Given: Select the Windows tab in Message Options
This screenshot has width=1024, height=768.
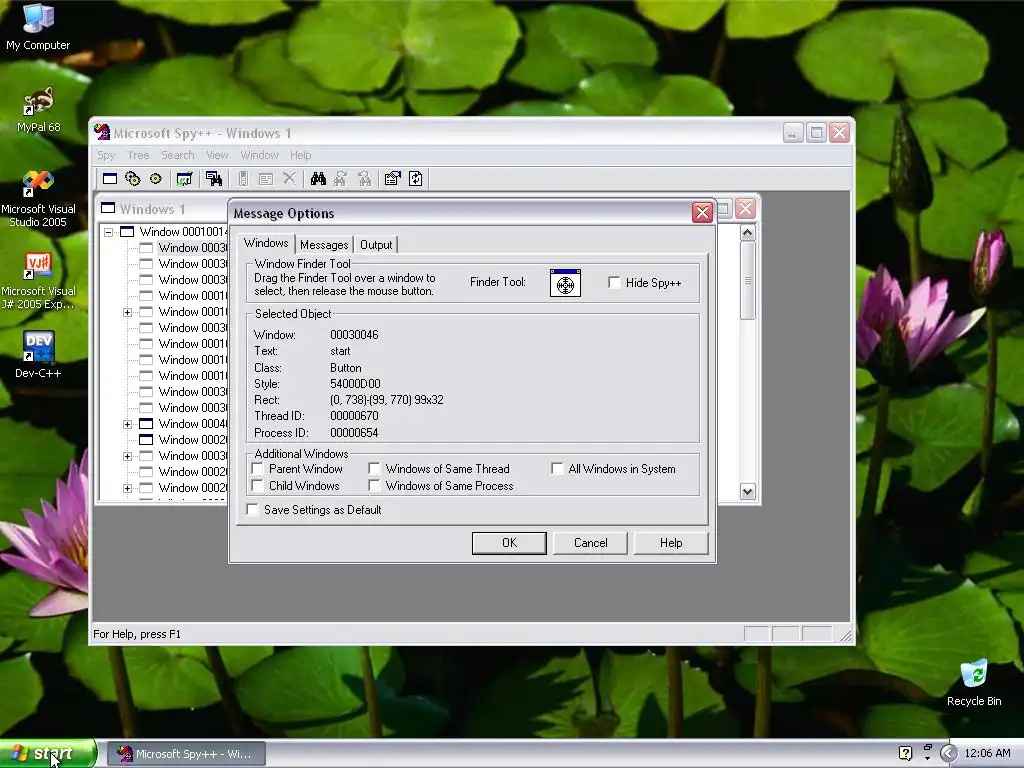Looking at the screenshot, I should pyautogui.click(x=266, y=243).
